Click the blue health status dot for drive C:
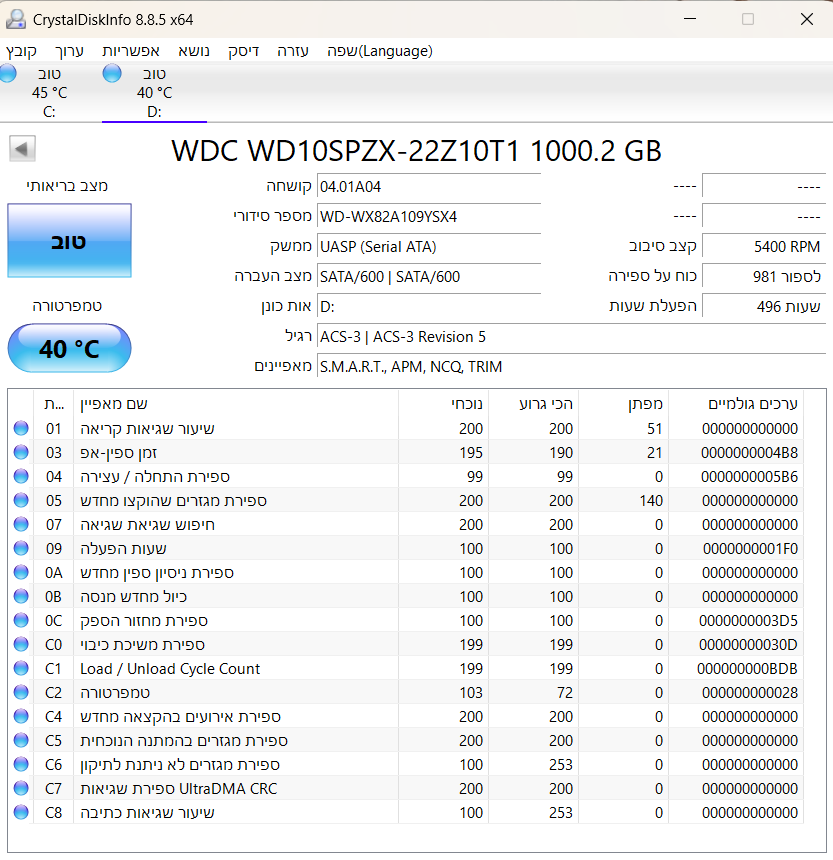The image size is (833, 860). click(x=8, y=73)
